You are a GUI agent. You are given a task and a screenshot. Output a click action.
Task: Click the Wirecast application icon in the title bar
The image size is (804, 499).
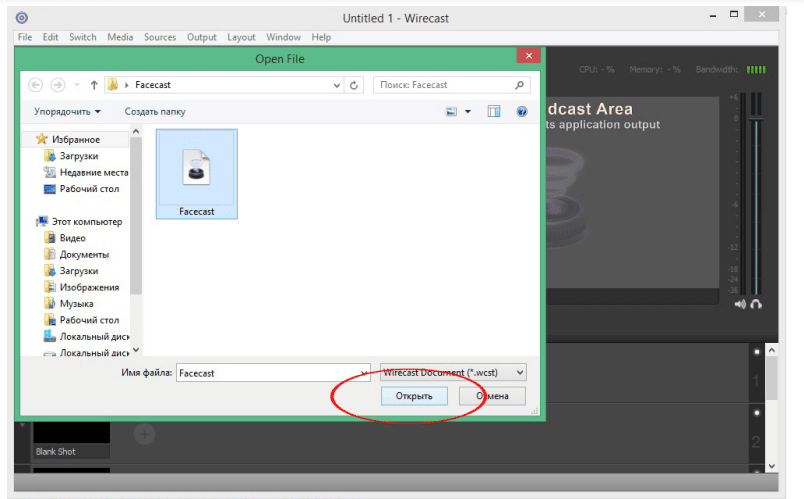coord(22,18)
